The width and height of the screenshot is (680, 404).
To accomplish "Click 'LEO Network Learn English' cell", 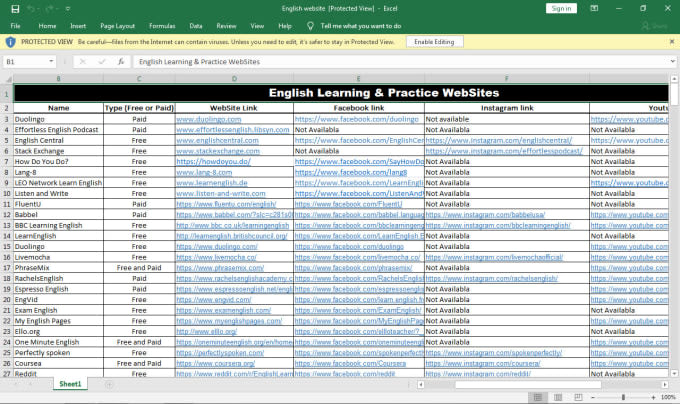I will coord(59,183).
